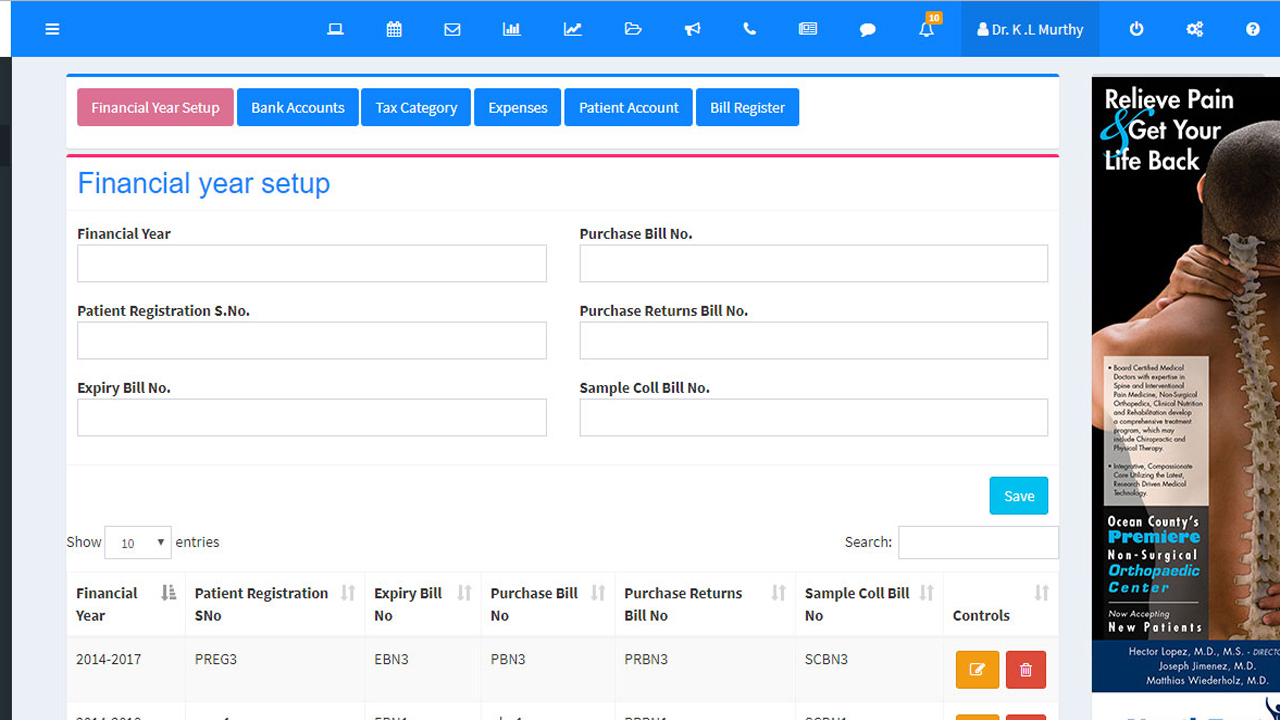
Task: Sort by Sample Coll Bill No column
Action: (x=869, y=604)
